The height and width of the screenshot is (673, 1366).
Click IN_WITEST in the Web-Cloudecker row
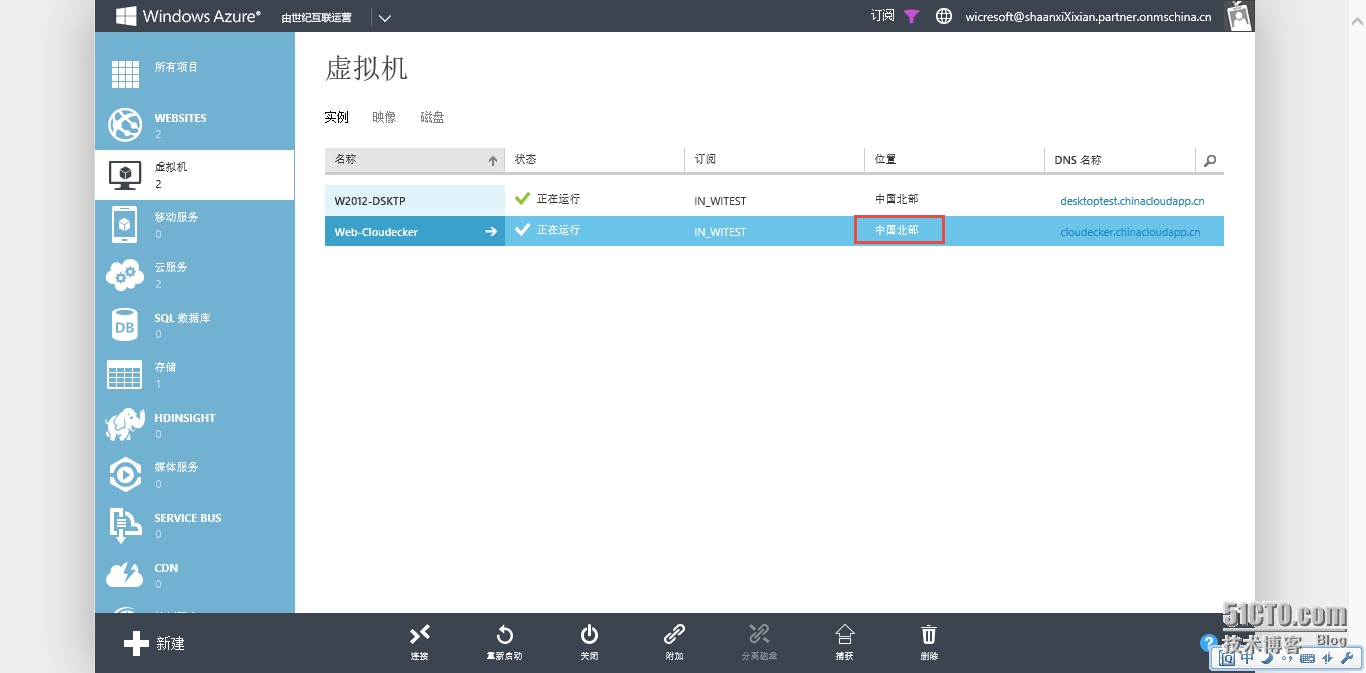click(720, 232)
